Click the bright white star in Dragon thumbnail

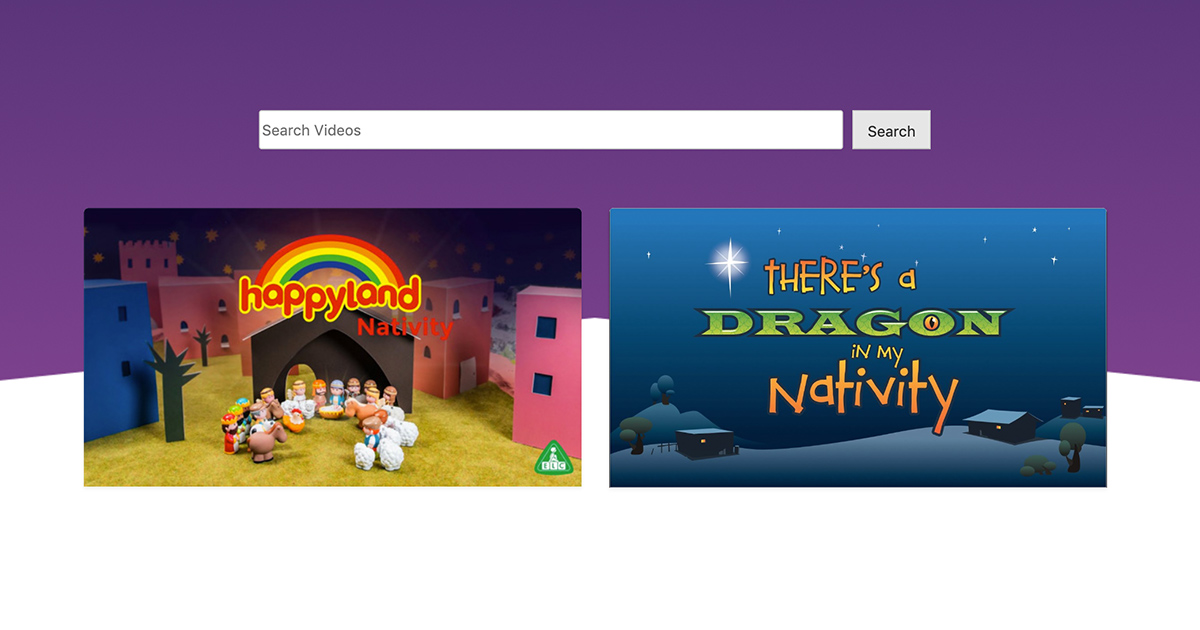click(728, 263)
